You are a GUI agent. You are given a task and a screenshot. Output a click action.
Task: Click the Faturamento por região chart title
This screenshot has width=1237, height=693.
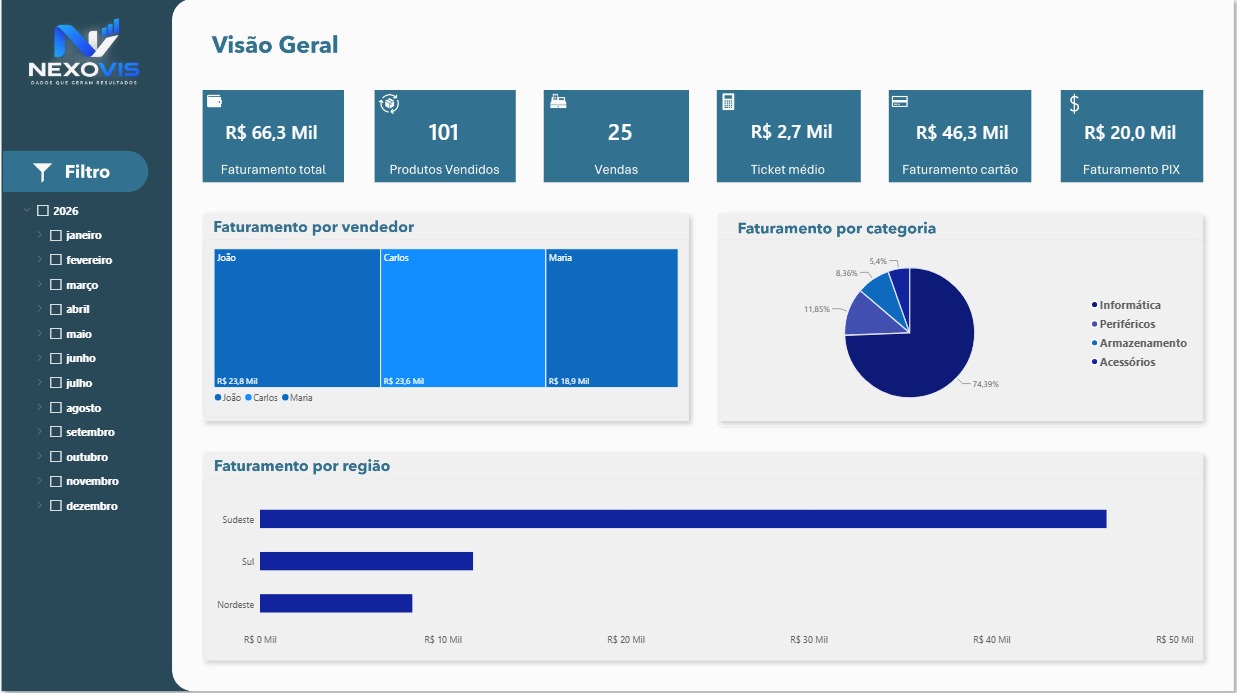click(x=302, y=466)
